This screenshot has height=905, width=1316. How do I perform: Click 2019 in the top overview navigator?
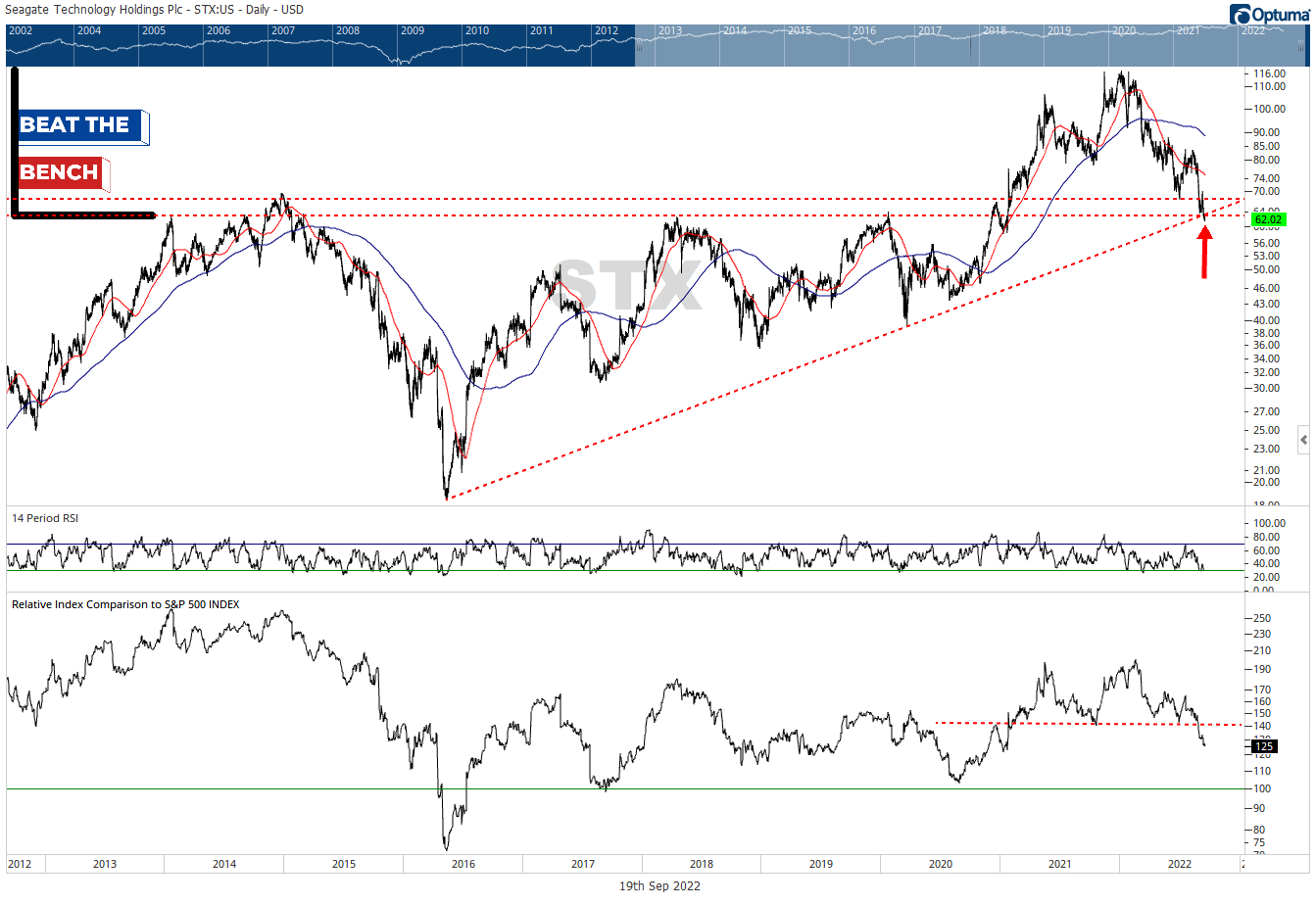(x=1059, y=30)
